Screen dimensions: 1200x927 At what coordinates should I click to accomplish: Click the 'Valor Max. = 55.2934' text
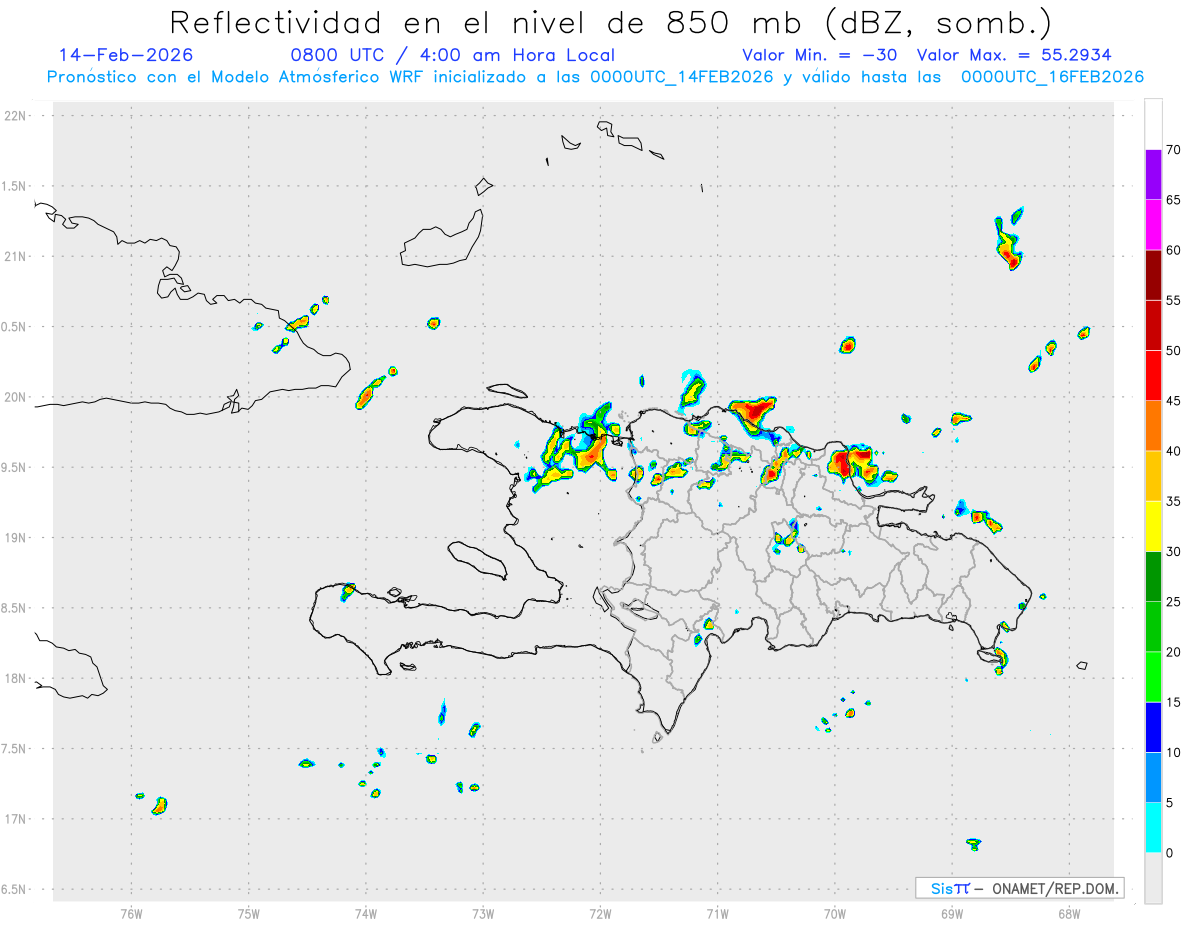[x=1014, y=55]
